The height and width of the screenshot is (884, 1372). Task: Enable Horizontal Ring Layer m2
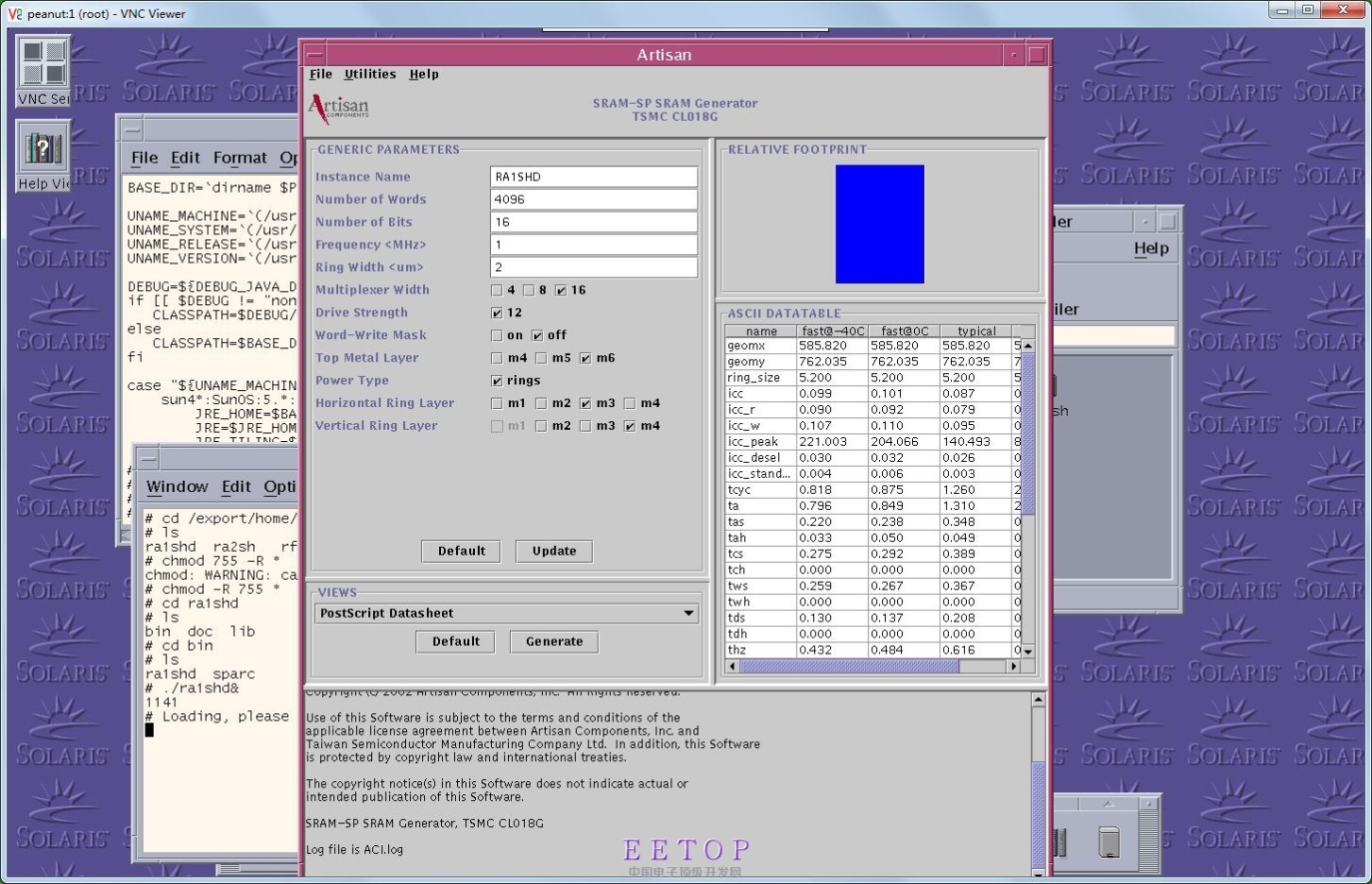pyautogui.click(x=541, y=403)
